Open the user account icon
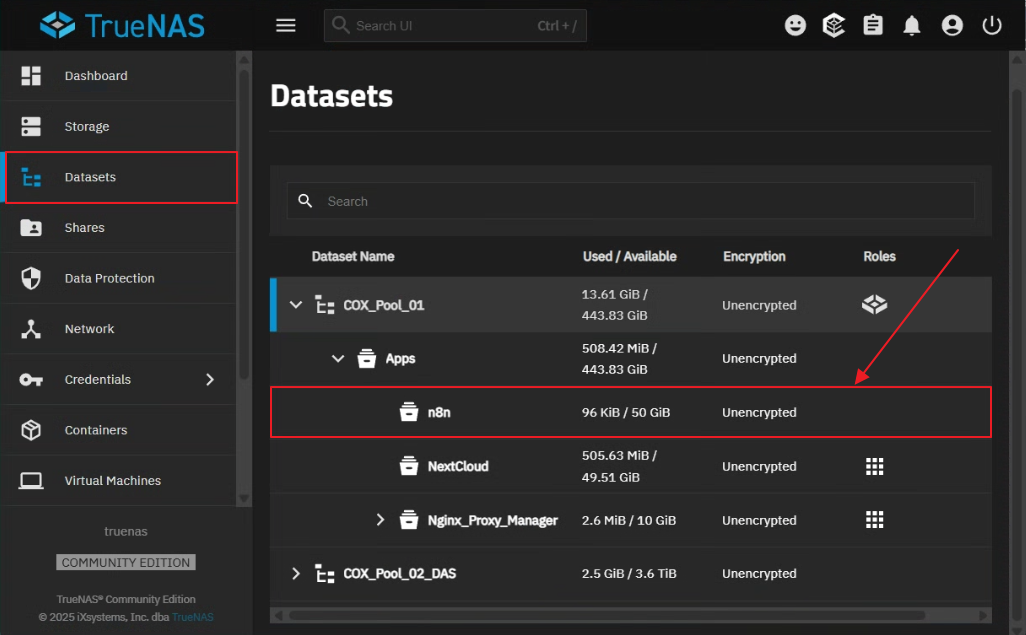This screenshot has width=1026, height=635. 951,26
